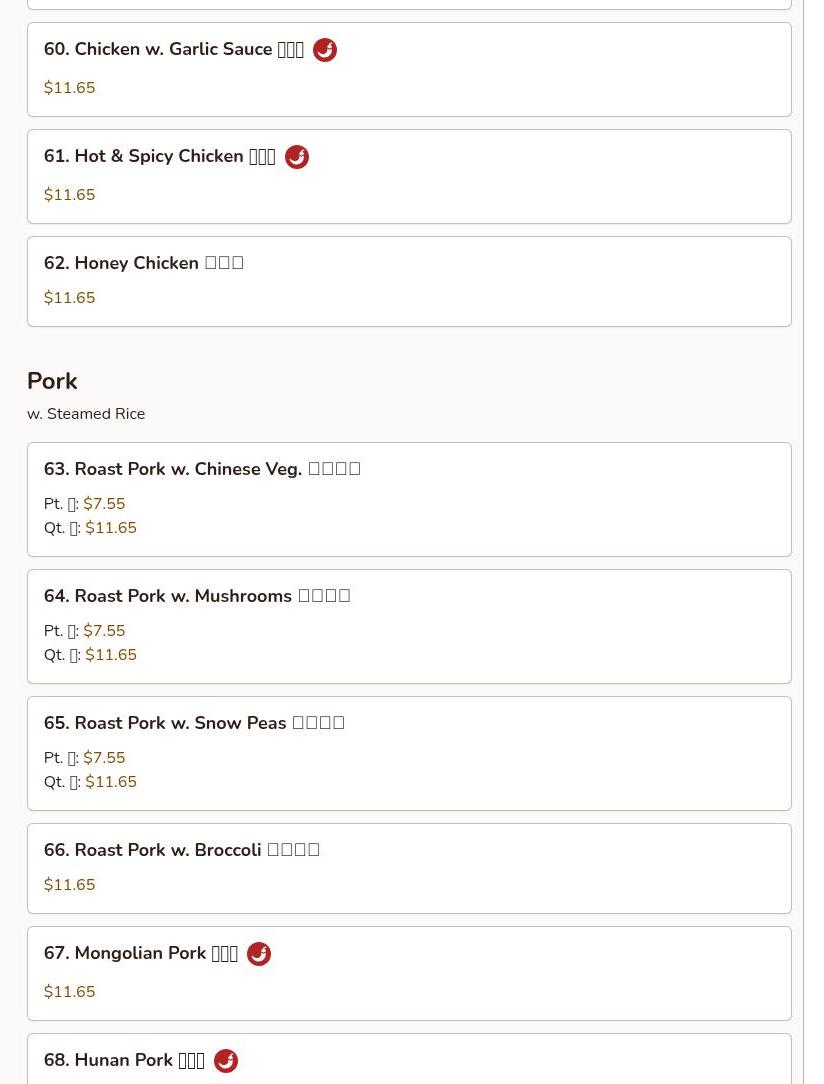
Task: Select 67. Mongolian Pork title
Action: (x=141, y=953)
